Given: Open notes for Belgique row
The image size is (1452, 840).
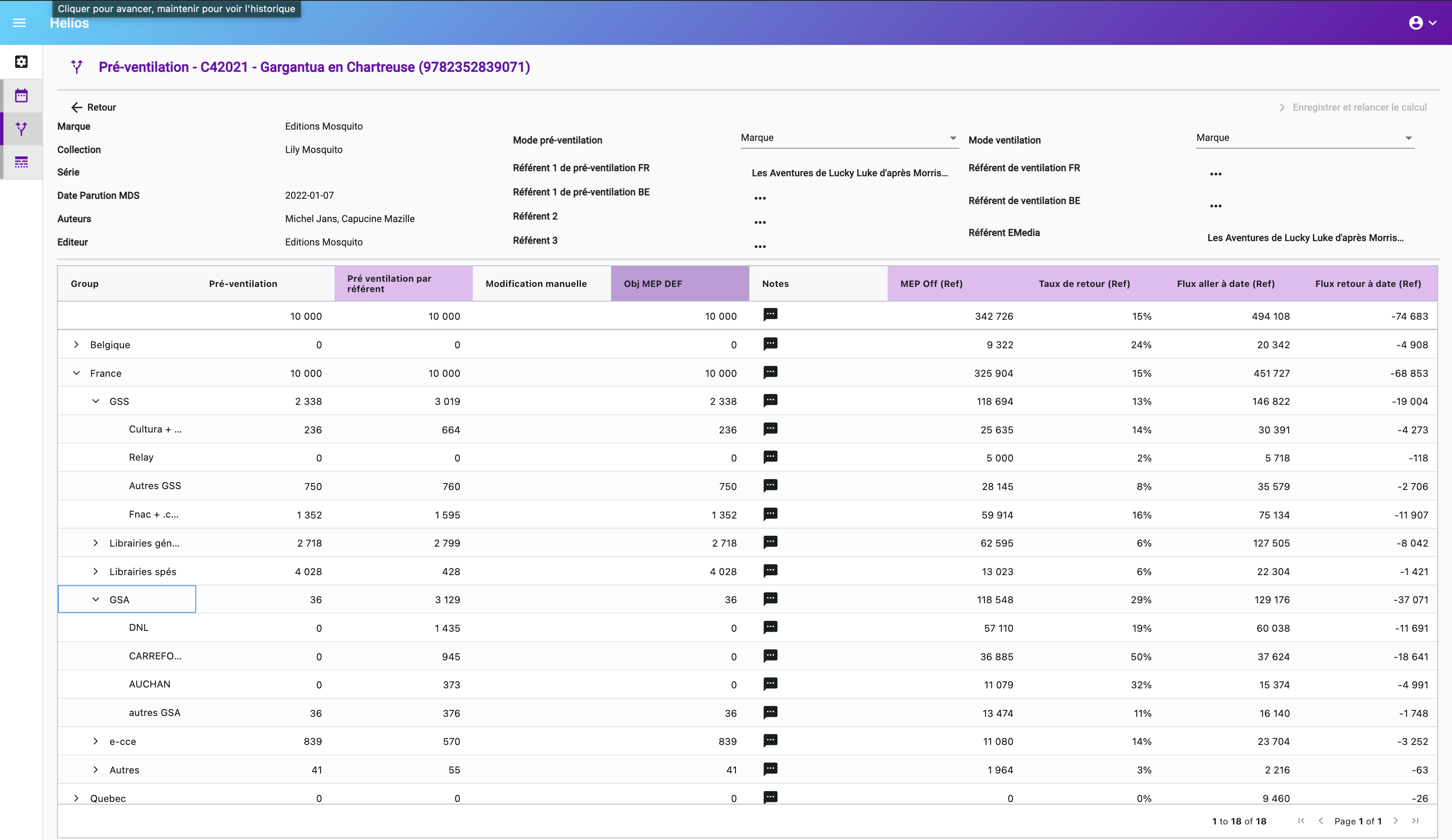Looking at the screenshot, I should 771,344.
